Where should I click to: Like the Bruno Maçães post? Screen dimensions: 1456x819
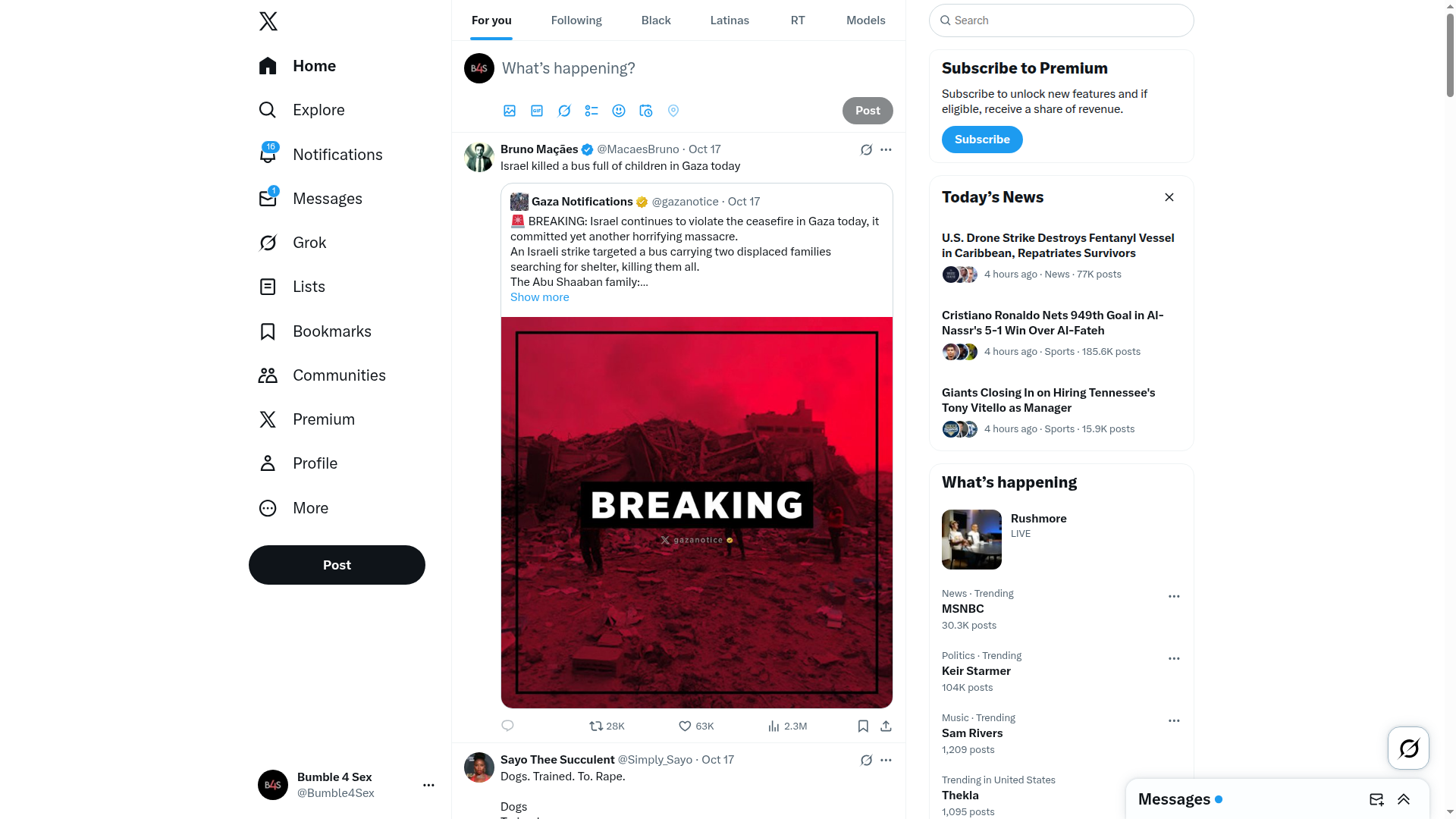[x=685, y=726]
